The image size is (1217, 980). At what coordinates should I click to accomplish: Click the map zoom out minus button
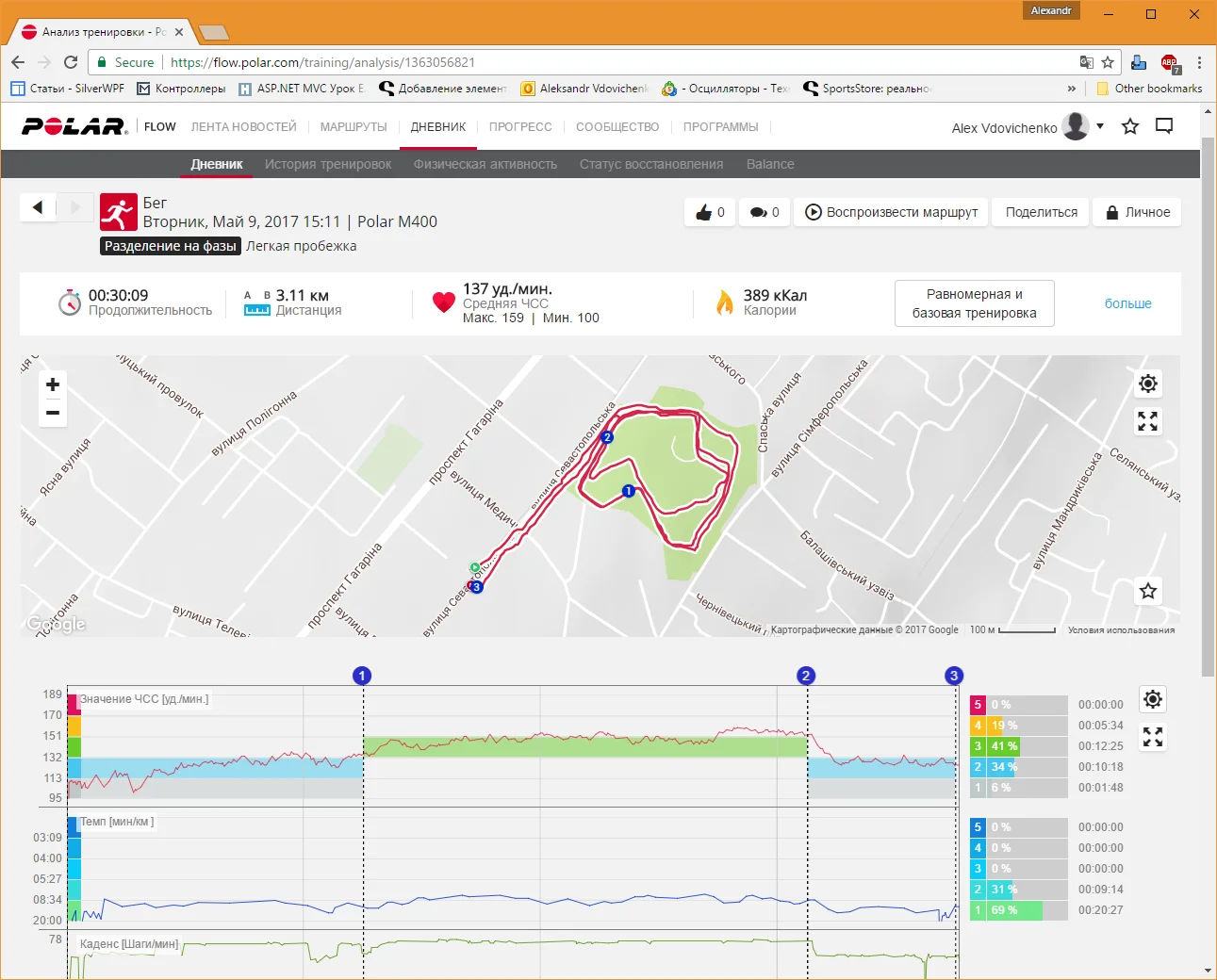53,413
